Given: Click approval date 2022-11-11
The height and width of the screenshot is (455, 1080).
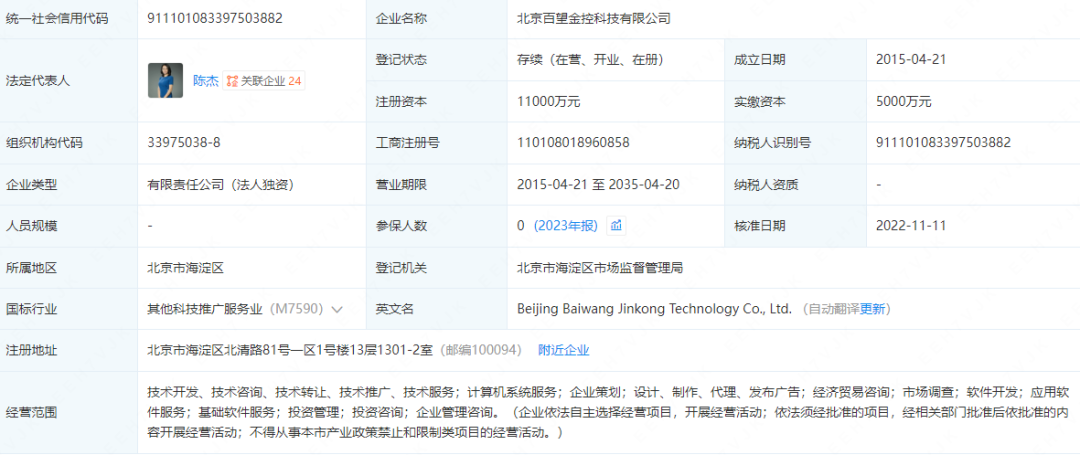Looking at the screenshot, I should [911, 226].
